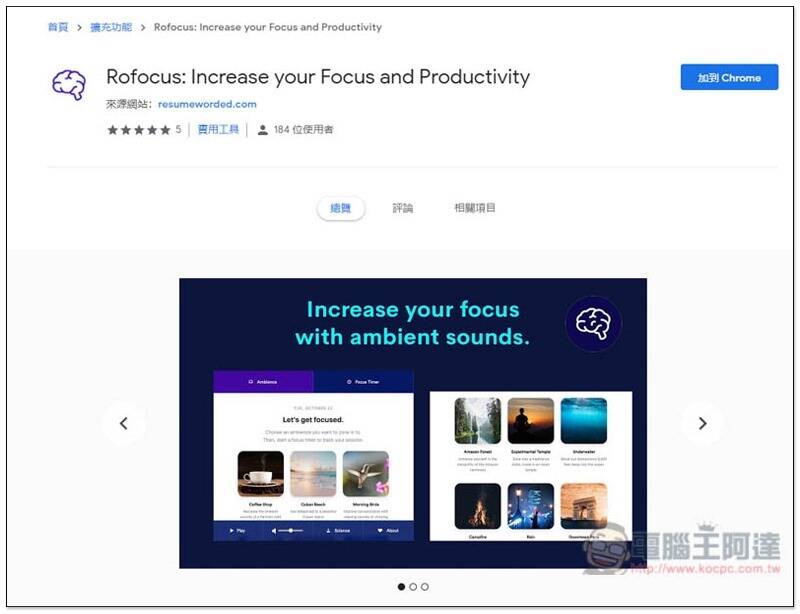Screen dimensions: 800x614
Task: Select the first carousel dot
Action: 402,587
